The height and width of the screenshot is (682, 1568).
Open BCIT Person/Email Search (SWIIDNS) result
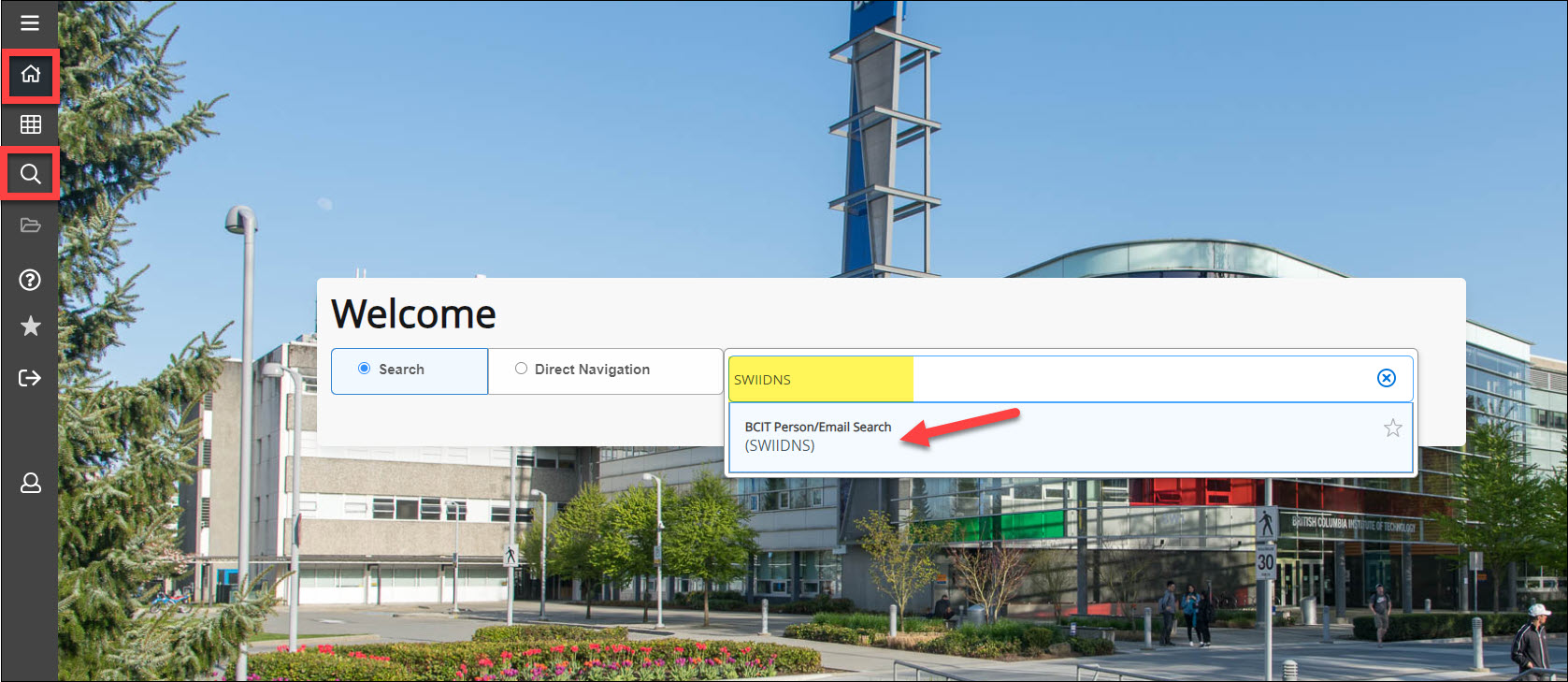pos(1071,437)
